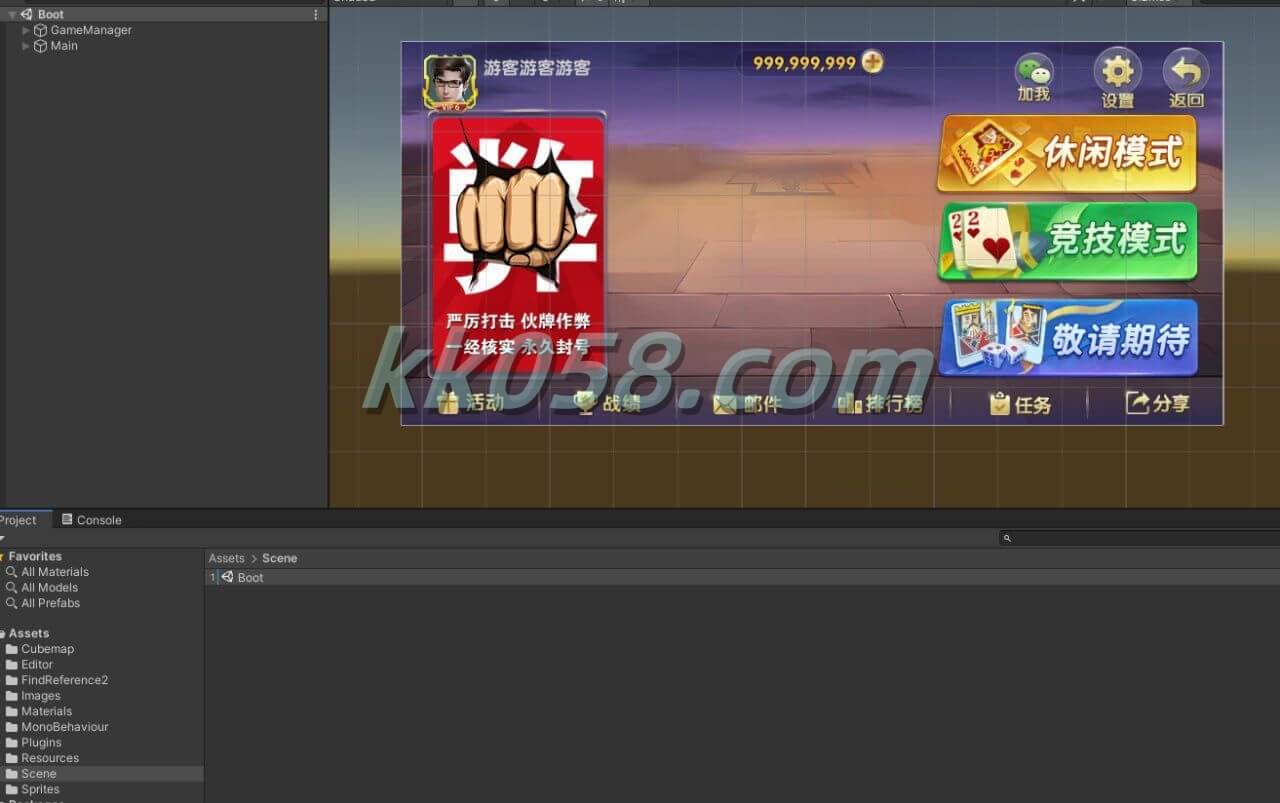Open the FindReference2 folder

coord(57,680)
